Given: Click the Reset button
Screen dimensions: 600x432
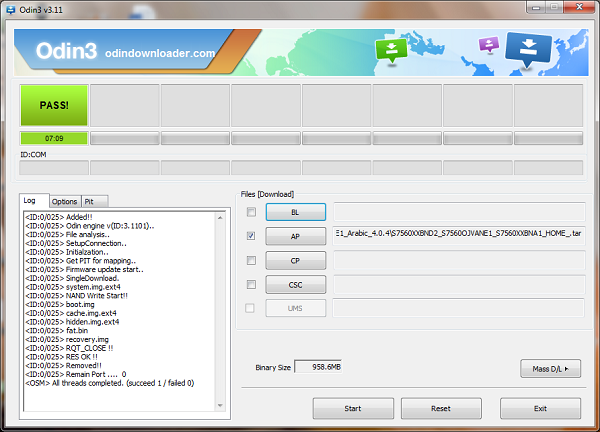Looking at the screenshot, I should tap(441, 408).
